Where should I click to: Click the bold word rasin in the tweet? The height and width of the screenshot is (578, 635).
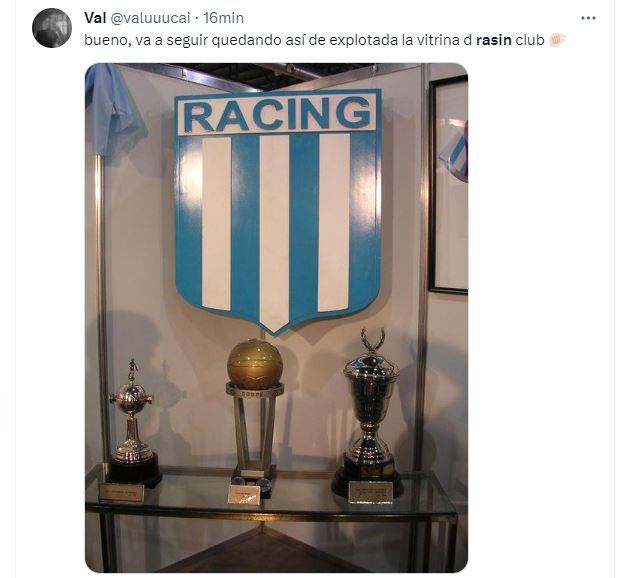pyautogui.click(x=494, y=40)
